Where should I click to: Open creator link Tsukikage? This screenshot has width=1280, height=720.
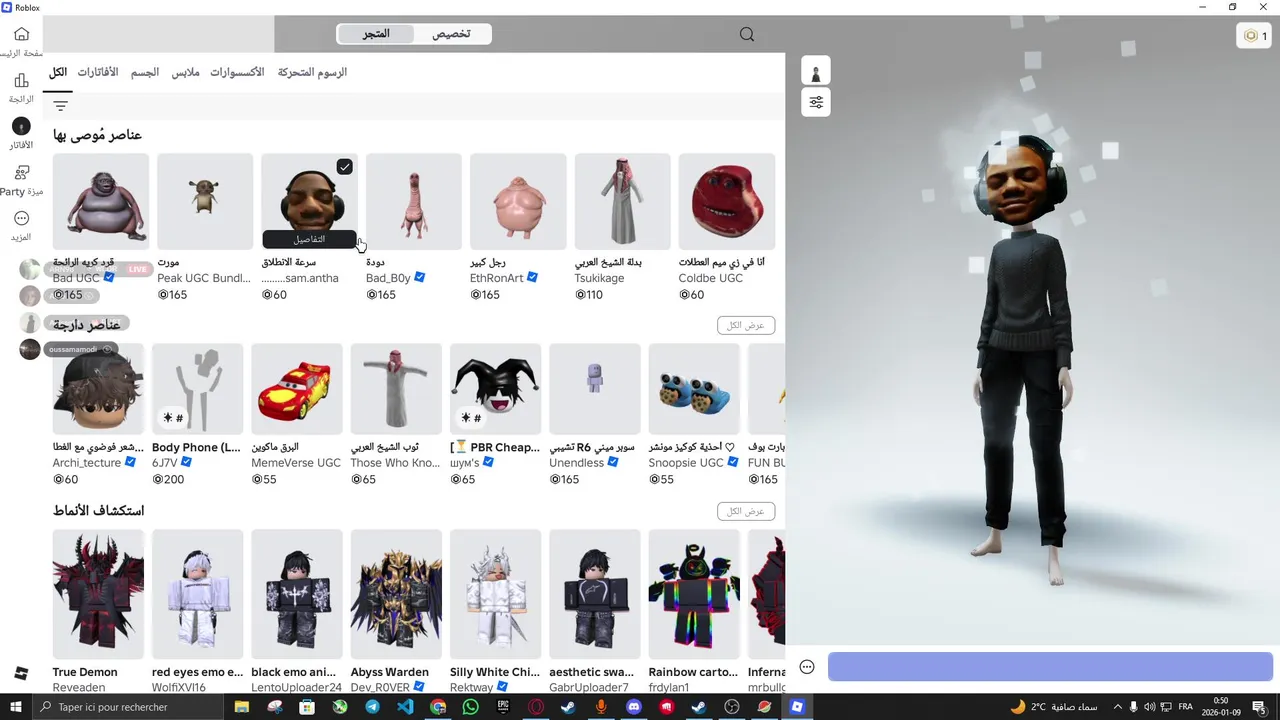[x=599, y=278]
